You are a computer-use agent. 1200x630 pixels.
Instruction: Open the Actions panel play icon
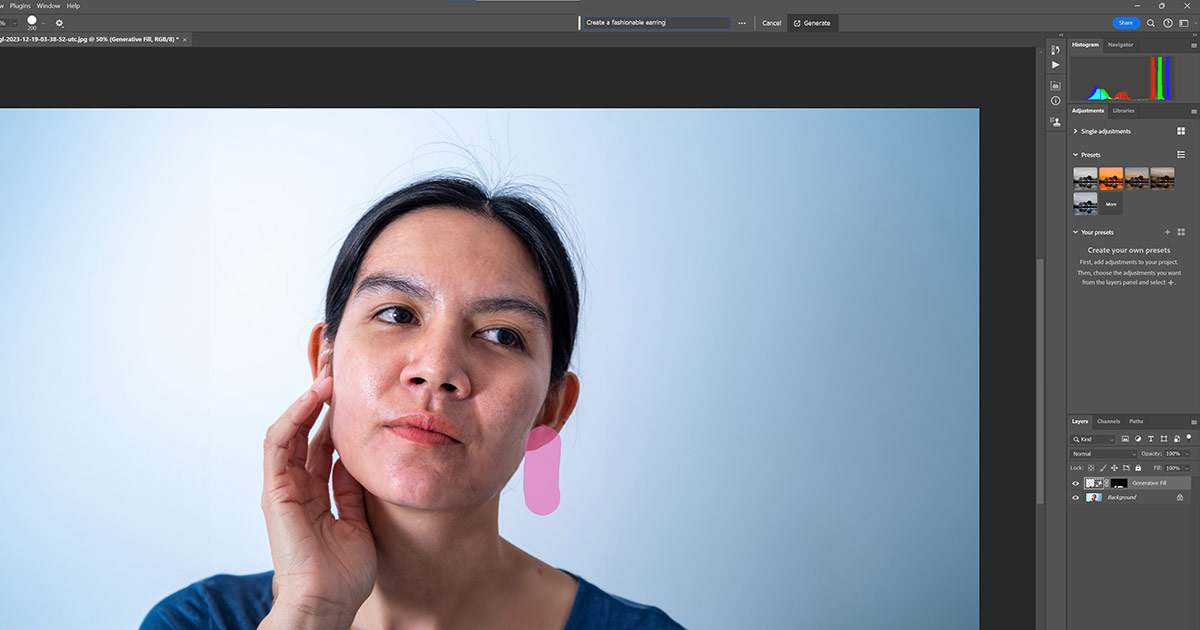click(x=1055, y=65)
